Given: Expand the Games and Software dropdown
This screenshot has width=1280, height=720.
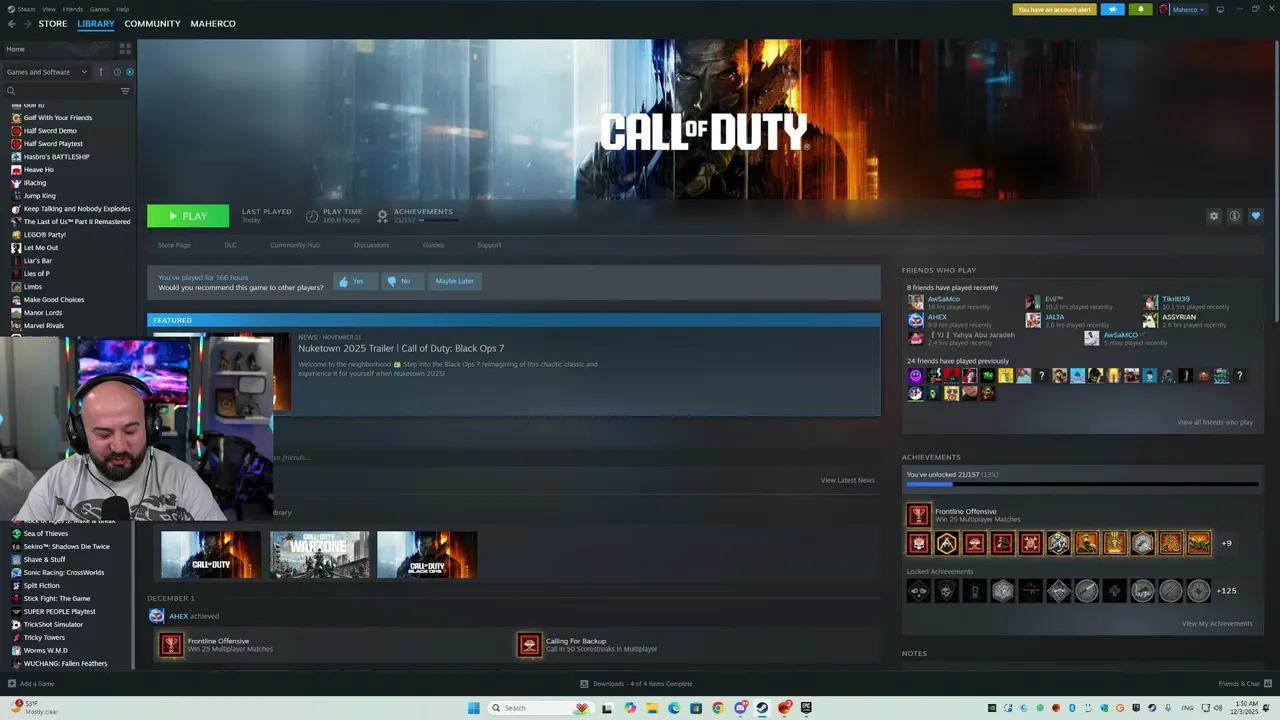Looking at the screenshot, I should coord(47,72).
